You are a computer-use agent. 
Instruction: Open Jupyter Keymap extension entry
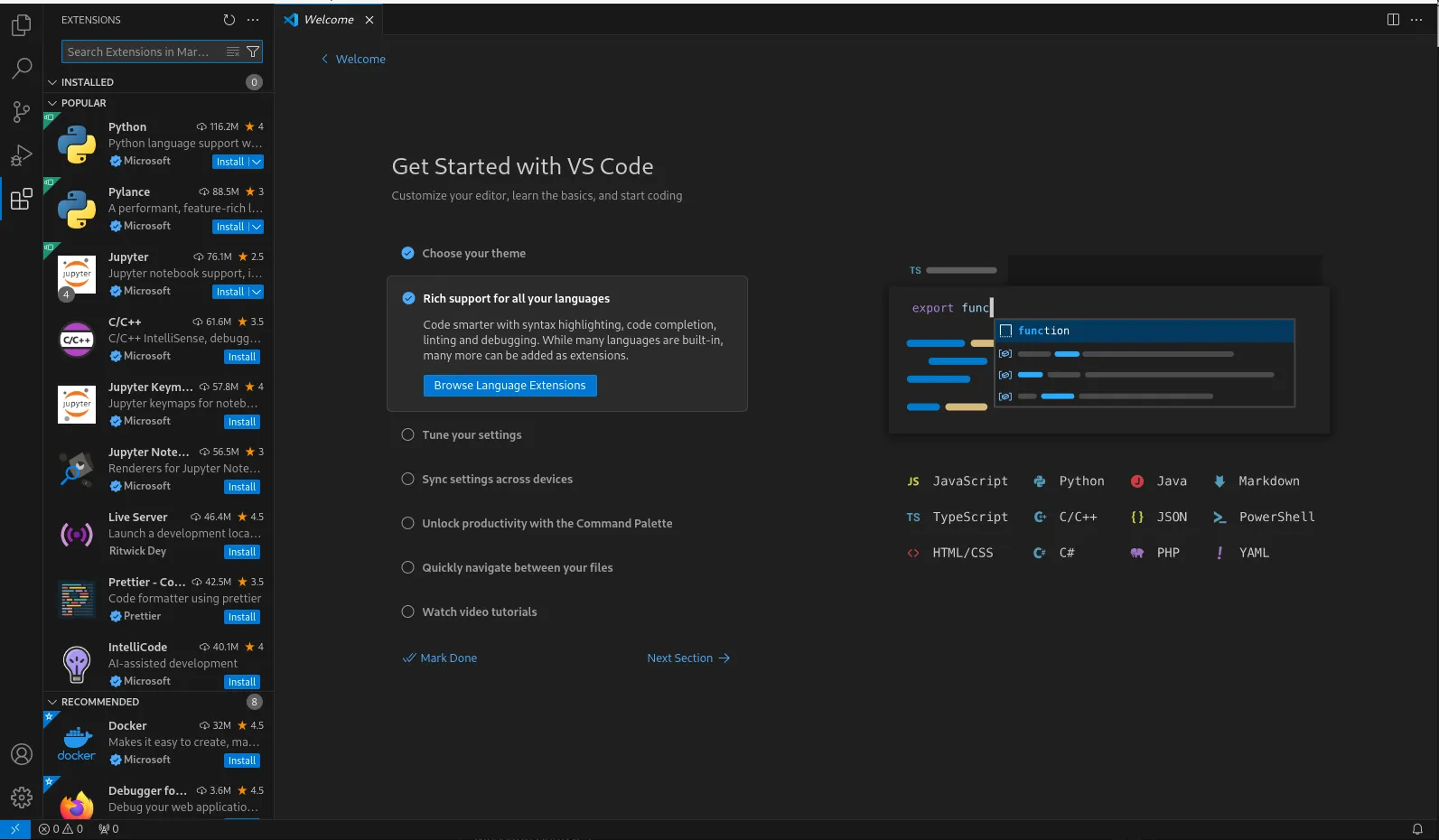(x=159, y=405)
